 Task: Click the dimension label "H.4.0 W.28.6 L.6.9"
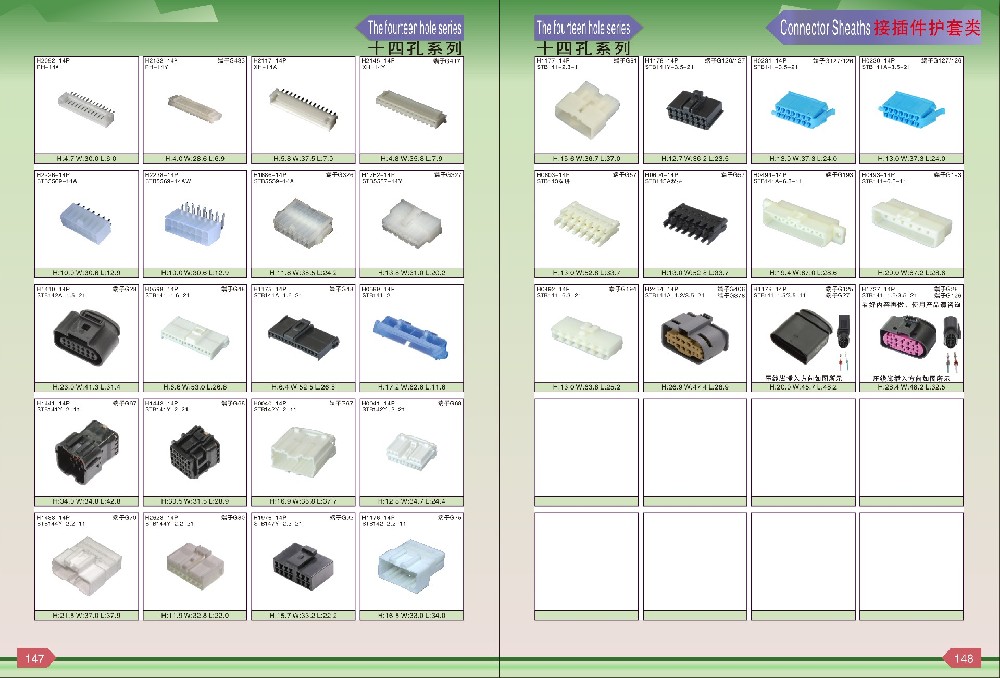point(195,158)
